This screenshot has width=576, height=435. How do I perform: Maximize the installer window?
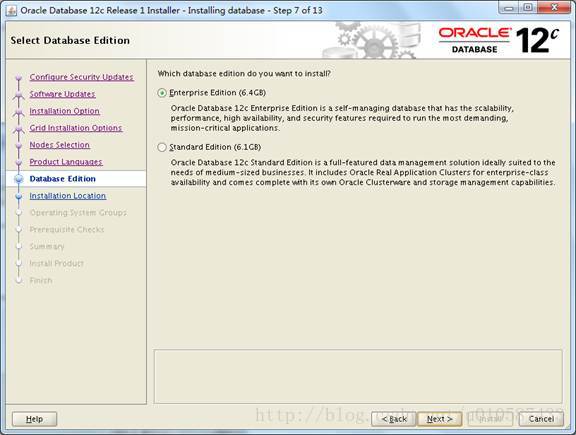click(528, 8)
